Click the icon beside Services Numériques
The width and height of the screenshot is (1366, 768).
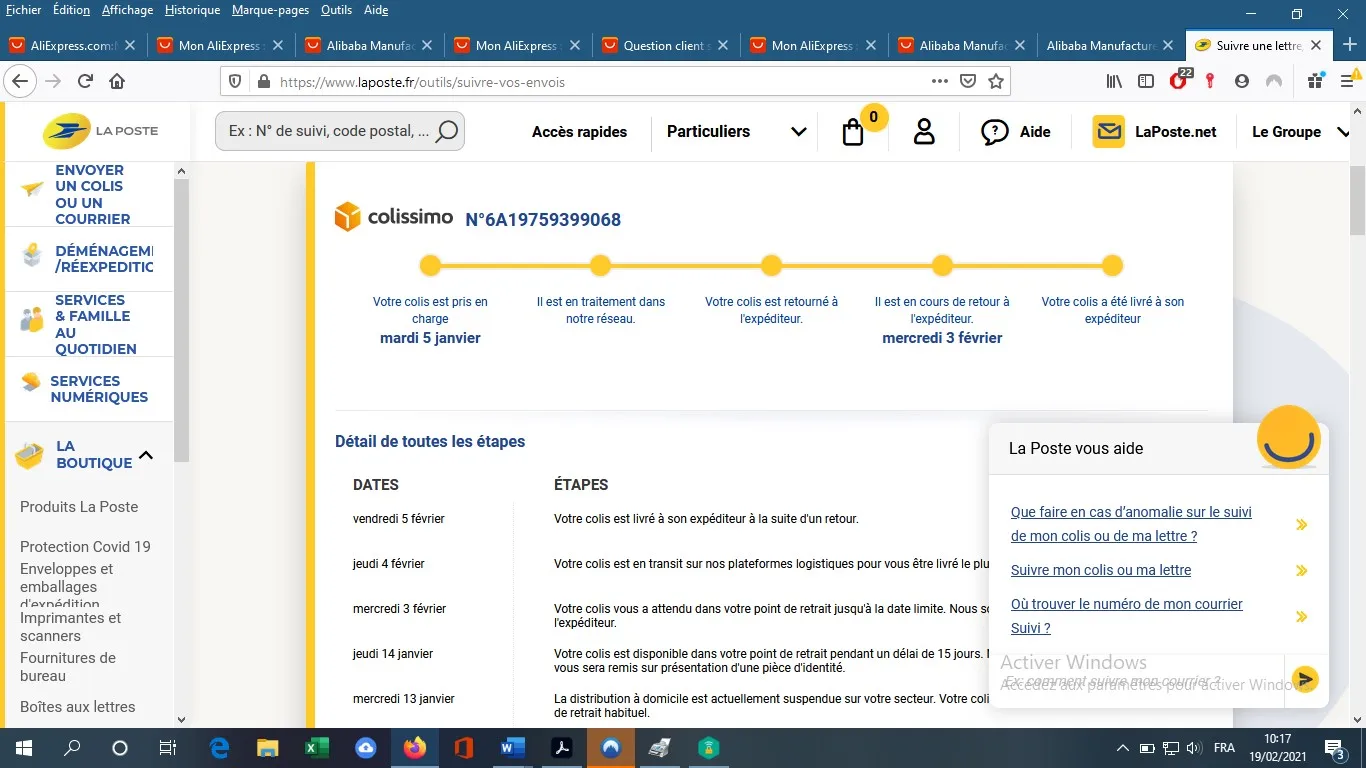pyautogui.click(x=31, y=382)
